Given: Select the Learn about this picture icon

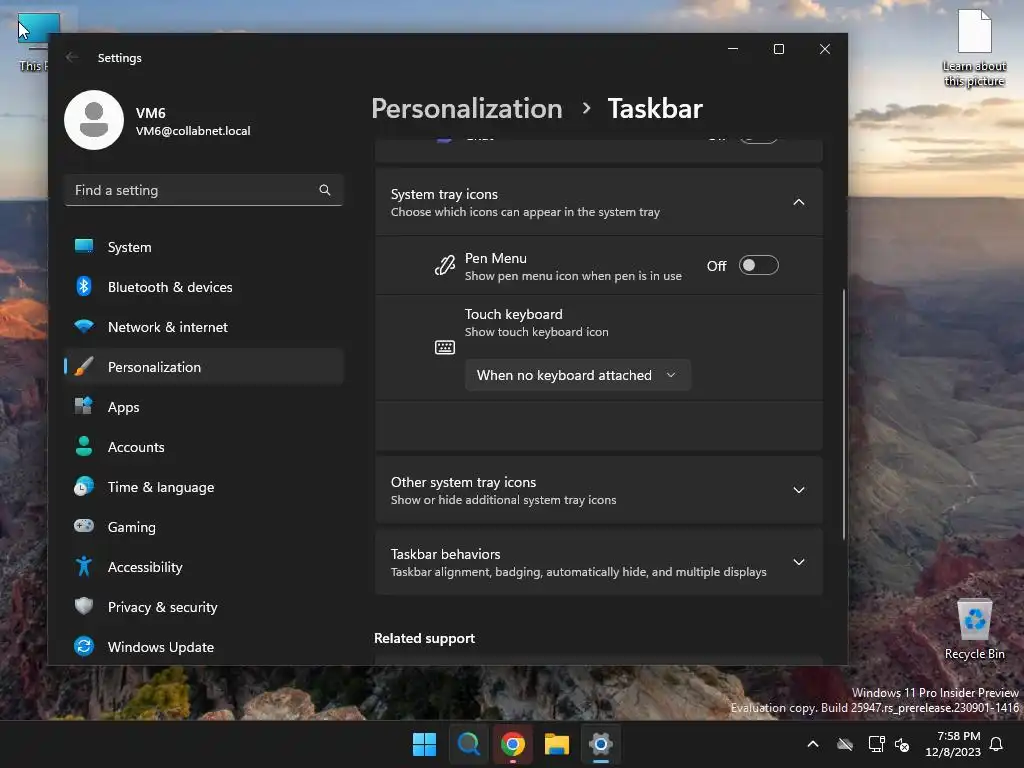Looking at the screenshot, I should click(974, 48).
